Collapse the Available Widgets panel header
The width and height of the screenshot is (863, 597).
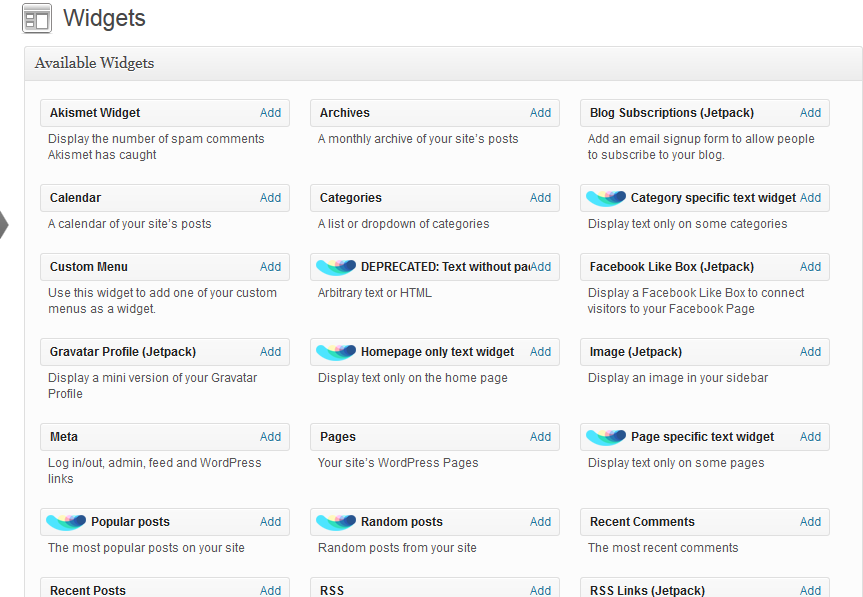(444, 64)
